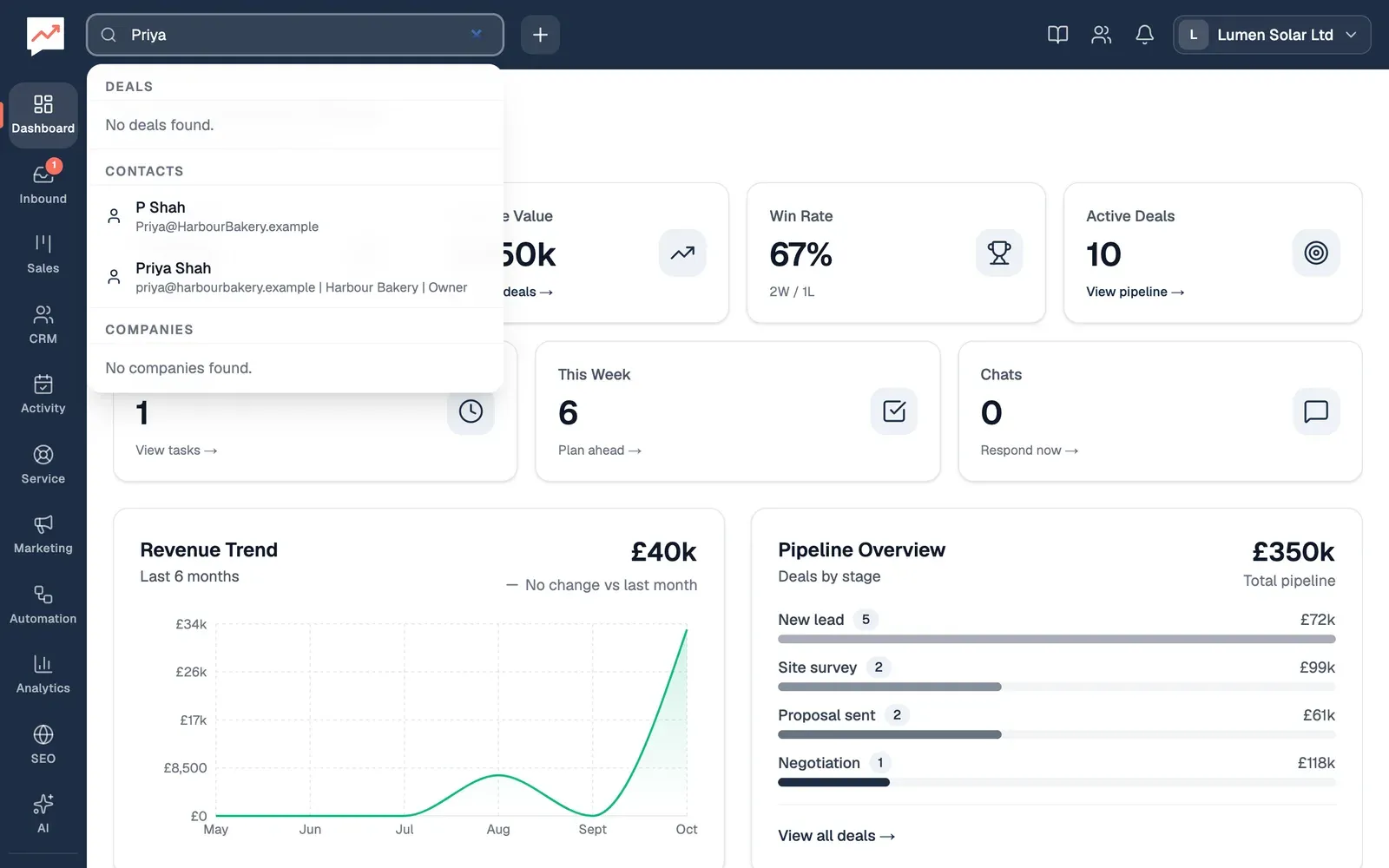Follow the View pipeline link
This screenshot has width=1389, height=868.
pos(1135,292)
